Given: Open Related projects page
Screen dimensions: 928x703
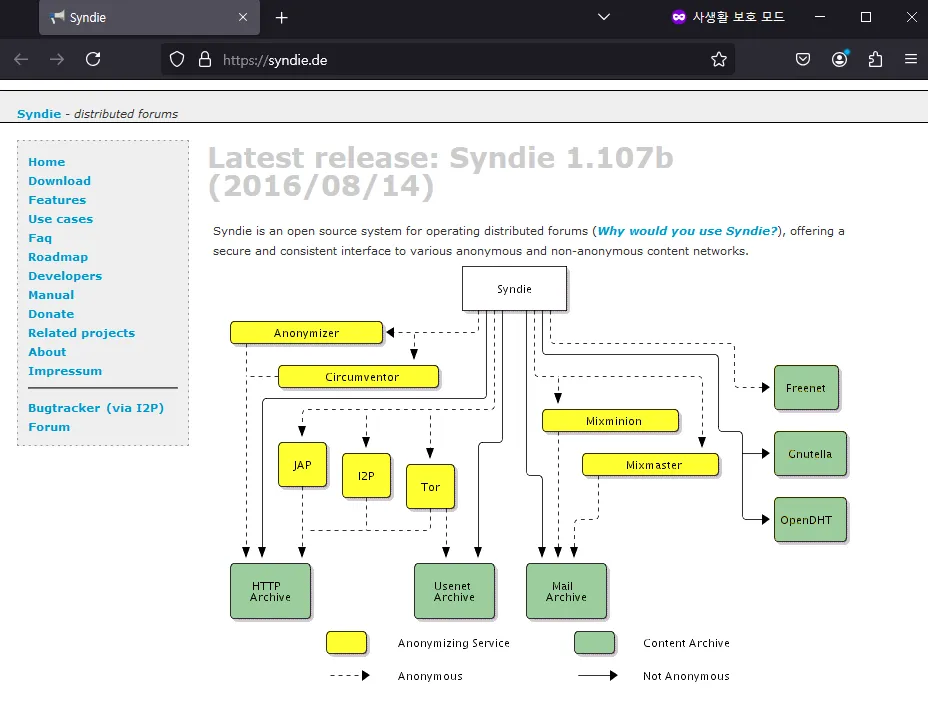Looking at the screenshot, I should pyautogui.click(x=82, y=333).
